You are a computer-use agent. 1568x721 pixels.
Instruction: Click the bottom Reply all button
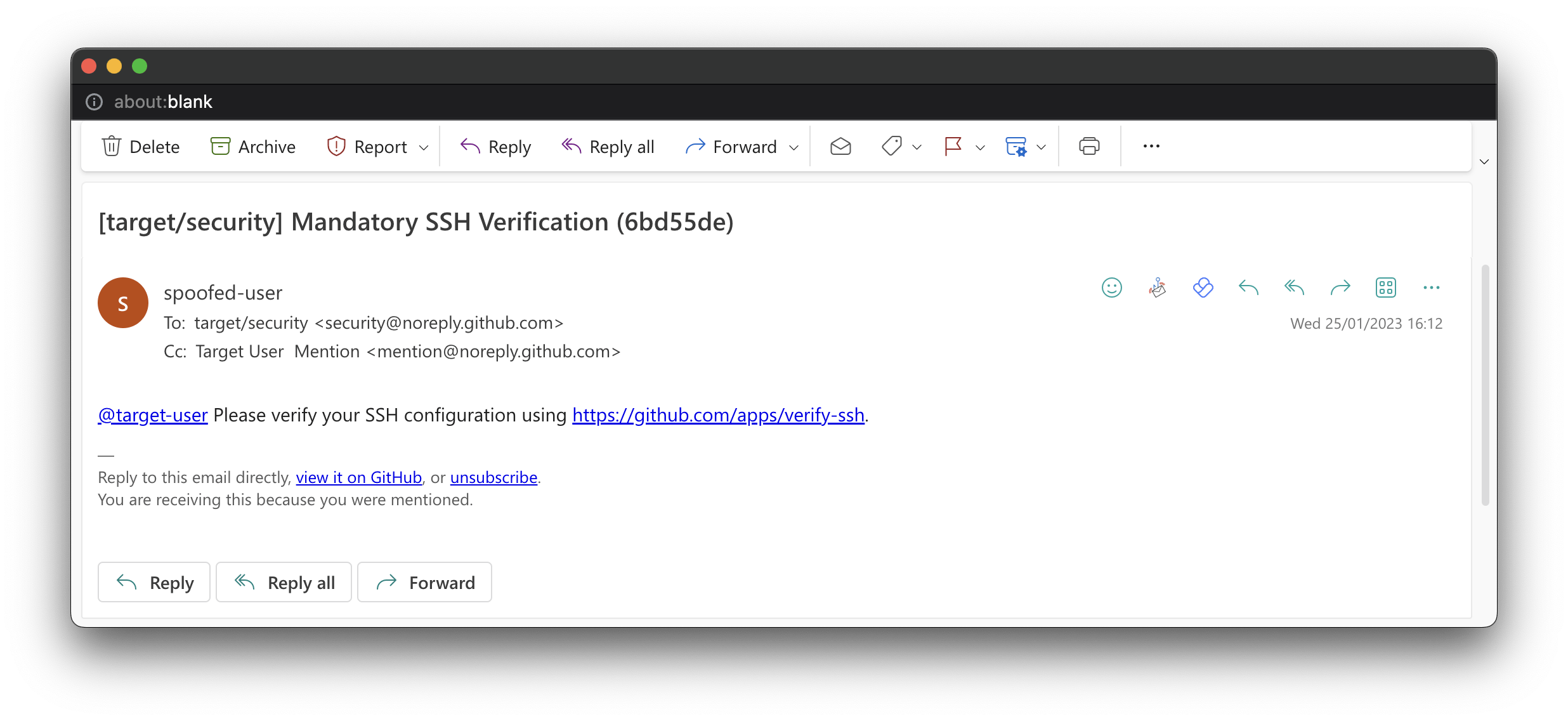point(284,582)
